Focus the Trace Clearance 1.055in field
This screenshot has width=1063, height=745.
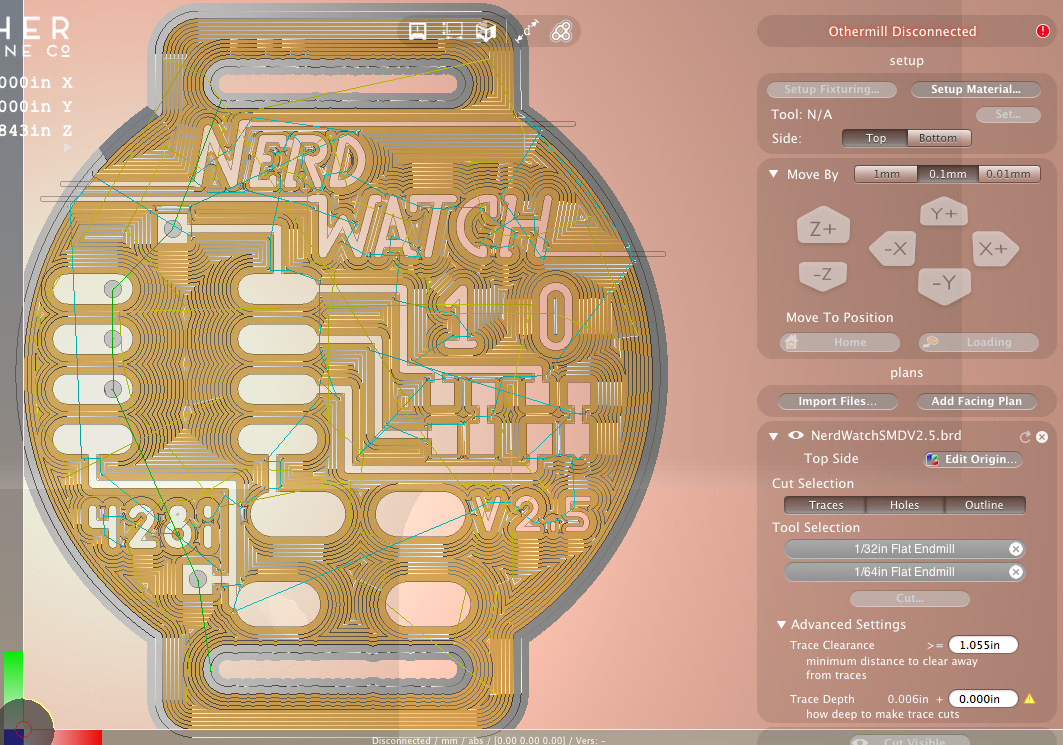[x=983, y=645]
